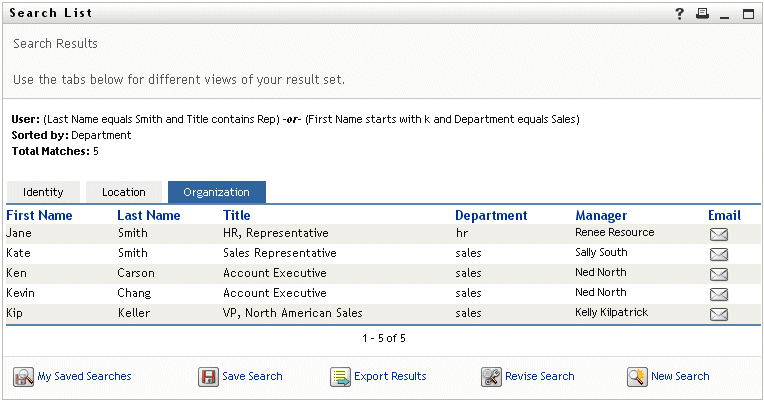Click the print icon in title bar
The height and width of the screenshot is (401, 764).
pos(701,14)
